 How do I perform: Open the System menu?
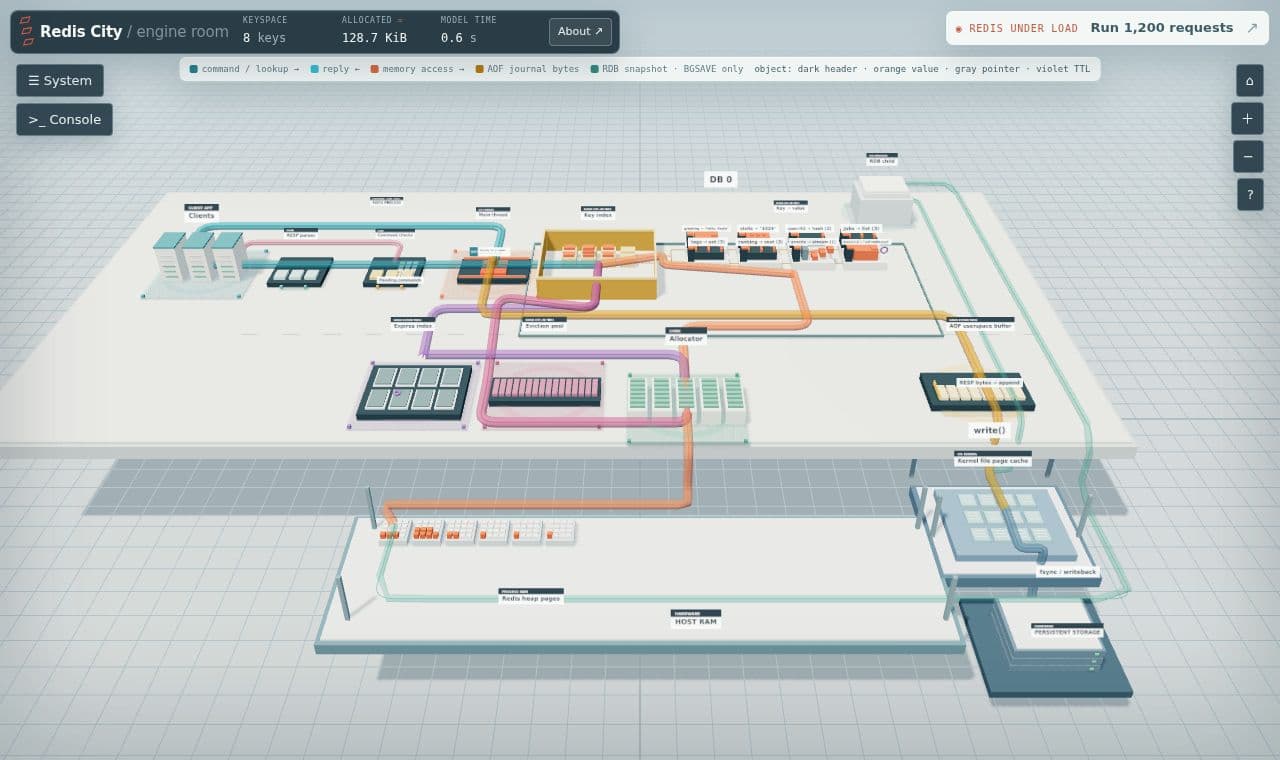[60, 81]
